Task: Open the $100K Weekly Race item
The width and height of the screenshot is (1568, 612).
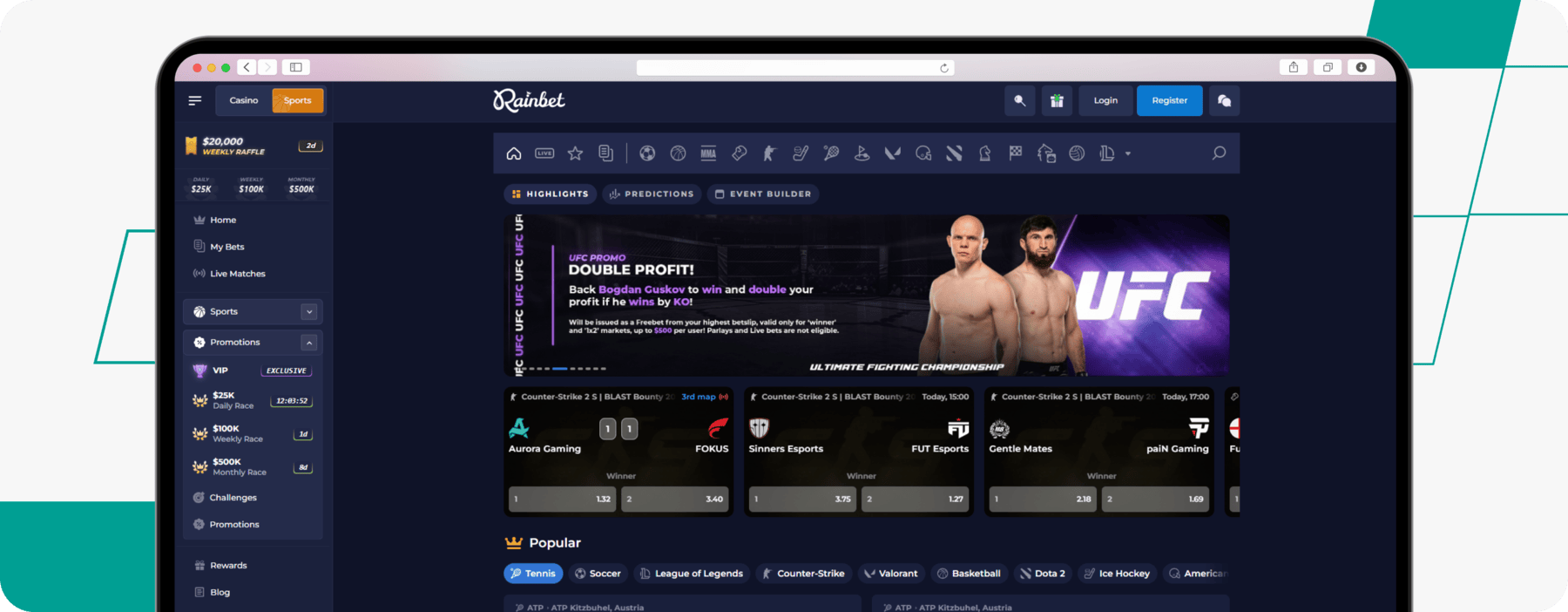Action: (253, 433)
